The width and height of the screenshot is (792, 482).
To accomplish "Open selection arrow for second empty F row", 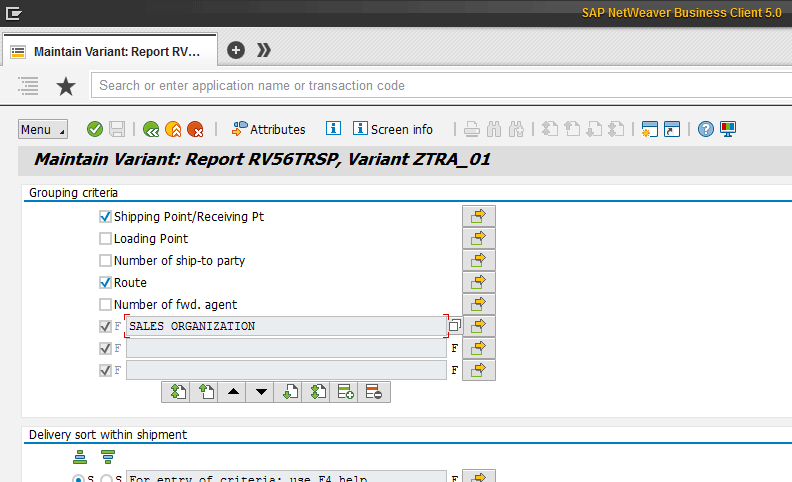I will [478, 348].
